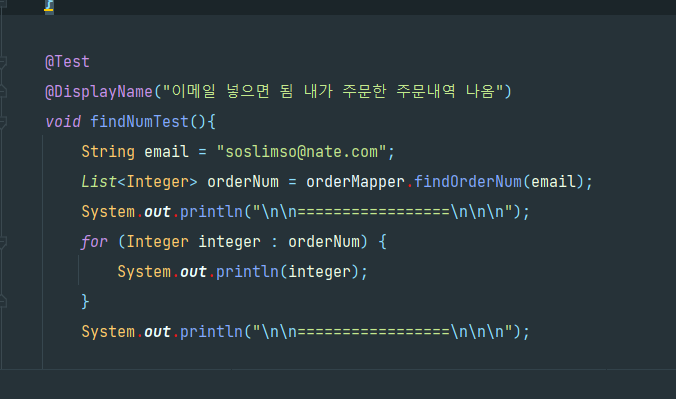Click println in first separator print statement

pos(211,212)
